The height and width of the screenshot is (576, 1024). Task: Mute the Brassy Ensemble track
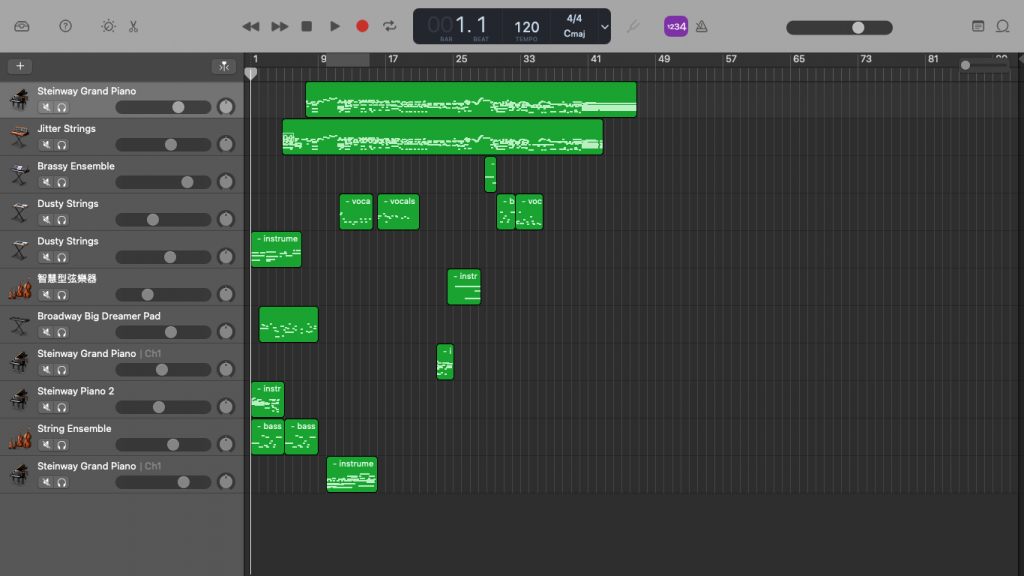[45, 182]
